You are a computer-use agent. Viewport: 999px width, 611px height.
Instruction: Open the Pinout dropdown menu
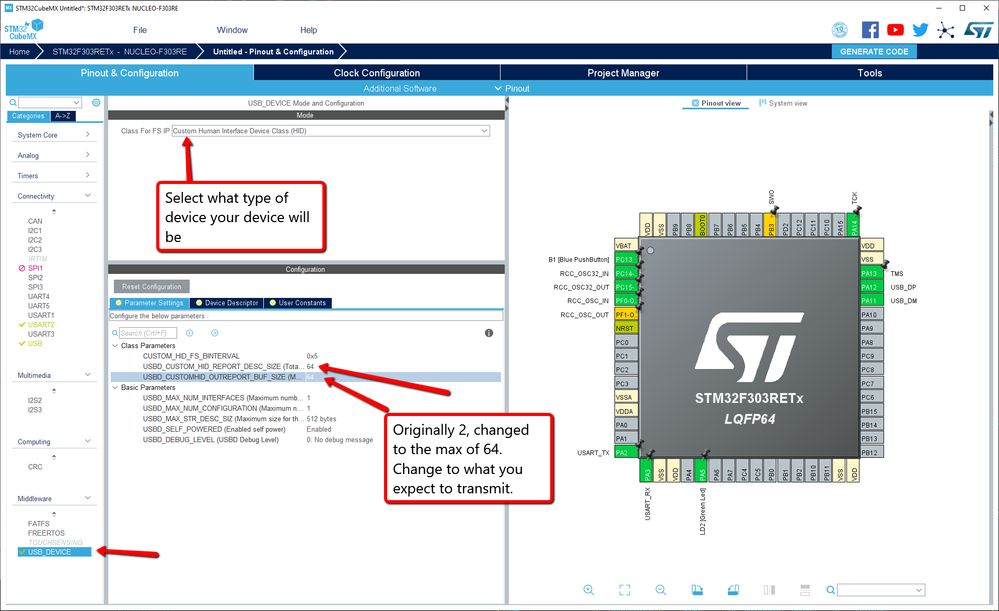(x=512, y=89)
